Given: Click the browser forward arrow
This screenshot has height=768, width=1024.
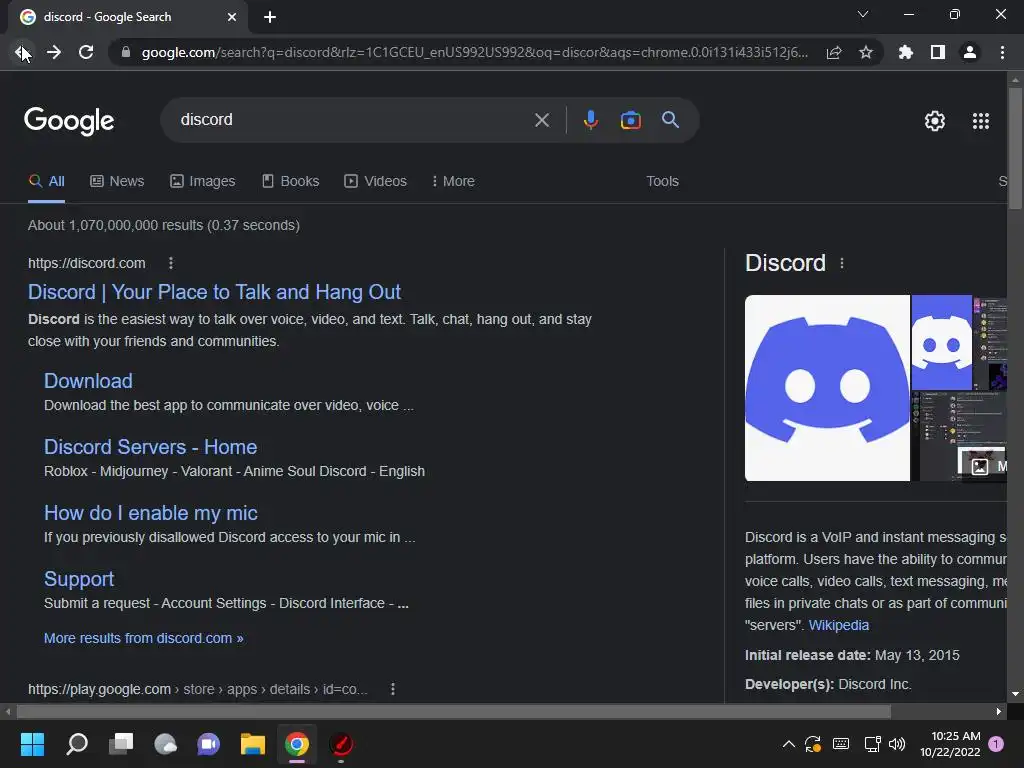Looking at the screenshot, I should pyautogui.click(x=54, y=52).
